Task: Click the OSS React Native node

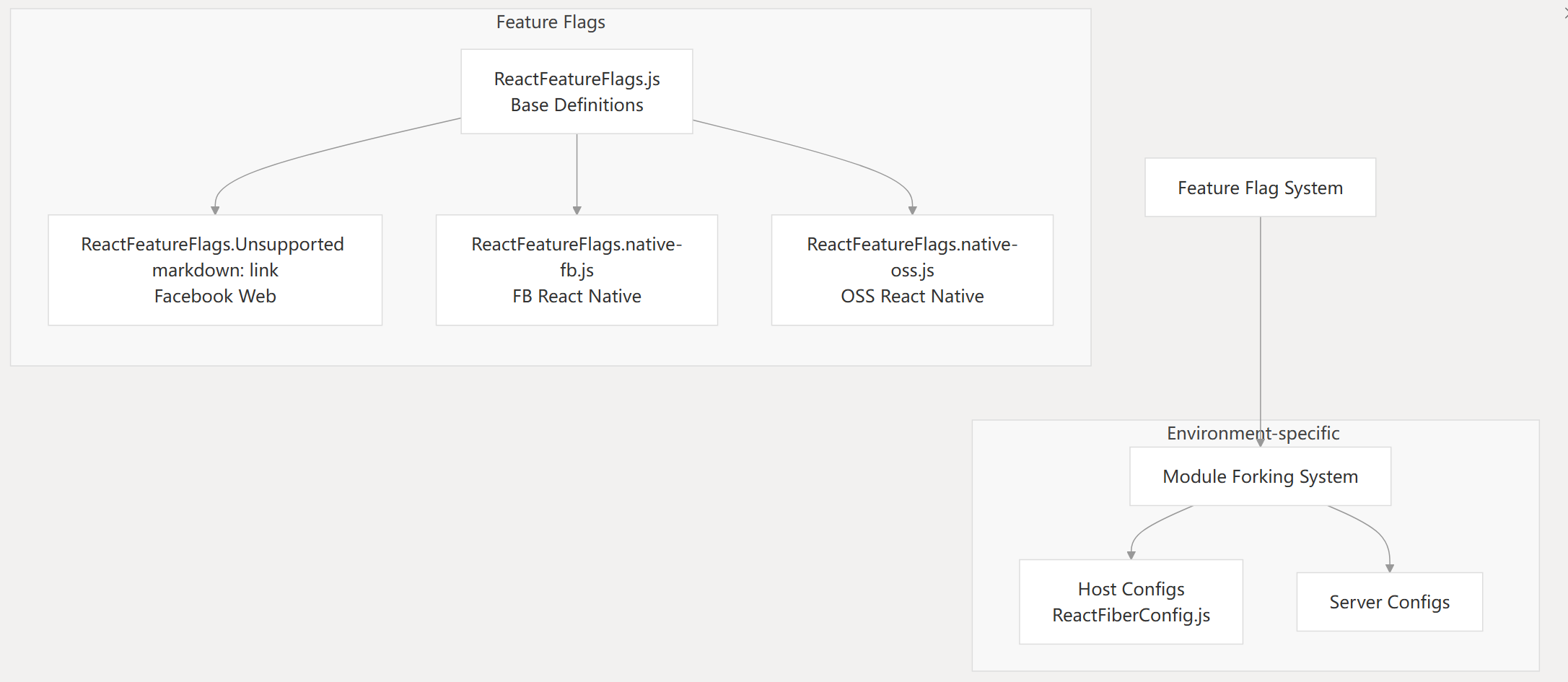Action: click(x=912, y=270)
